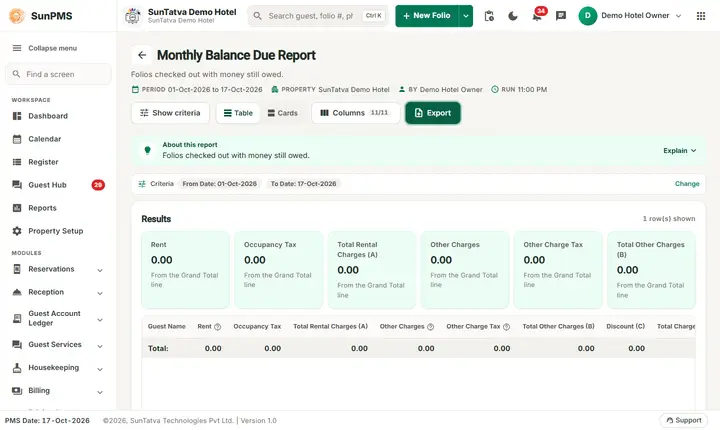Switch to Table view

[x=238, y=113]
